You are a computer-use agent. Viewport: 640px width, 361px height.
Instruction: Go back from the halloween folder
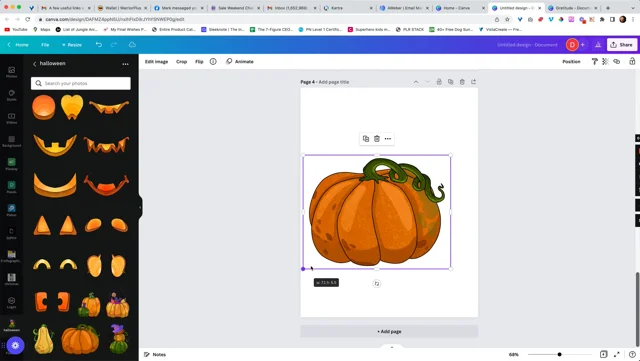click(x=35, y=64)
